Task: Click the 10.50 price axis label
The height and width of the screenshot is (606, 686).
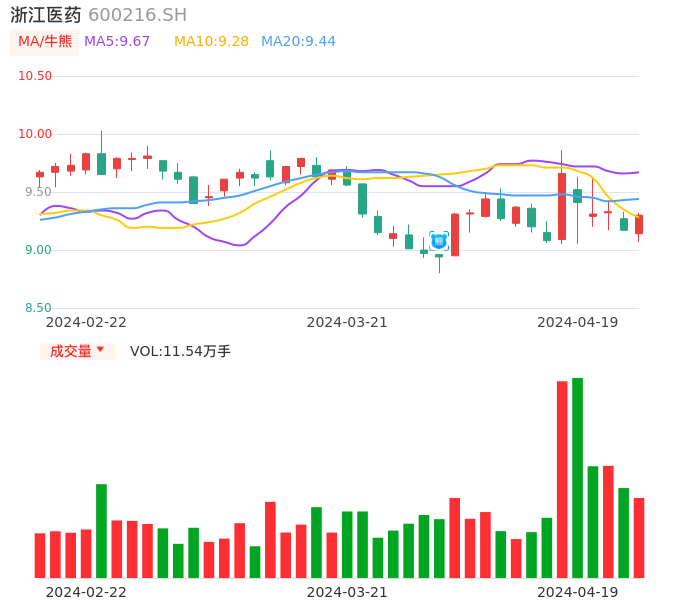Action: tap(35, 76)
